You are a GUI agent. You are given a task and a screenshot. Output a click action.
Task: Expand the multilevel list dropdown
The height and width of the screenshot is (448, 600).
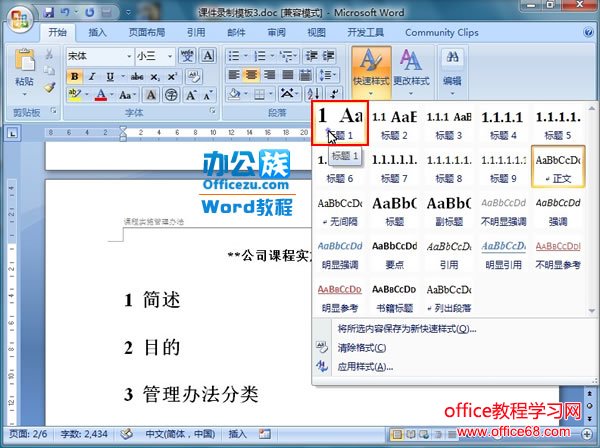tap(296, 56)
